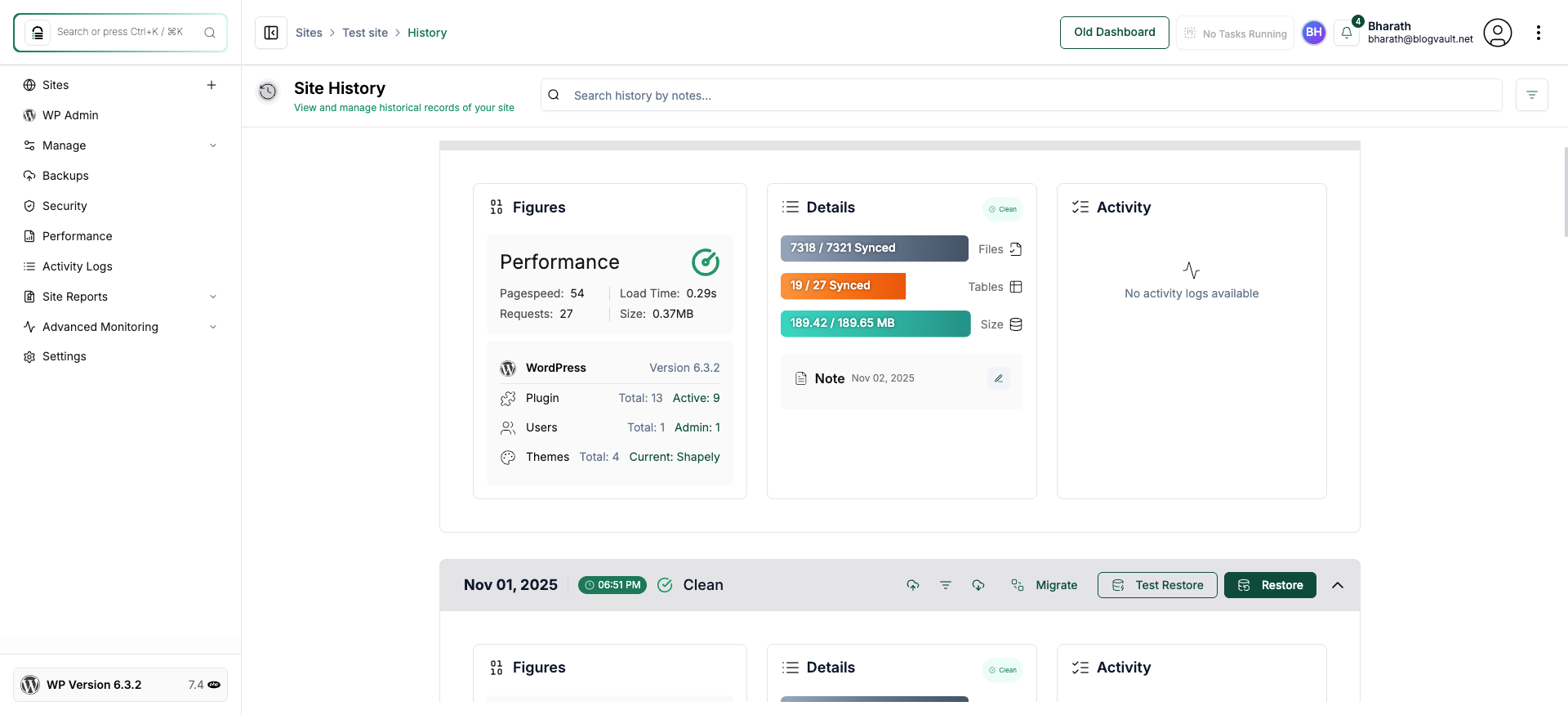This screenshot has height=715, width=1568.
Task: Click the PHP badge icon next to 7.4
Action: (x=214, y=685)
